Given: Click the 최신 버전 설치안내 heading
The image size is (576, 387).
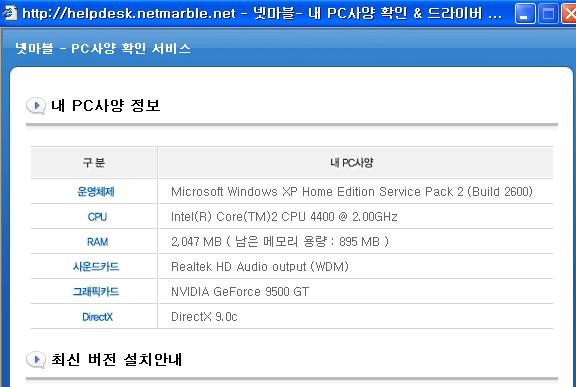Looking at the screenshot, I should [x=116, y=359].
